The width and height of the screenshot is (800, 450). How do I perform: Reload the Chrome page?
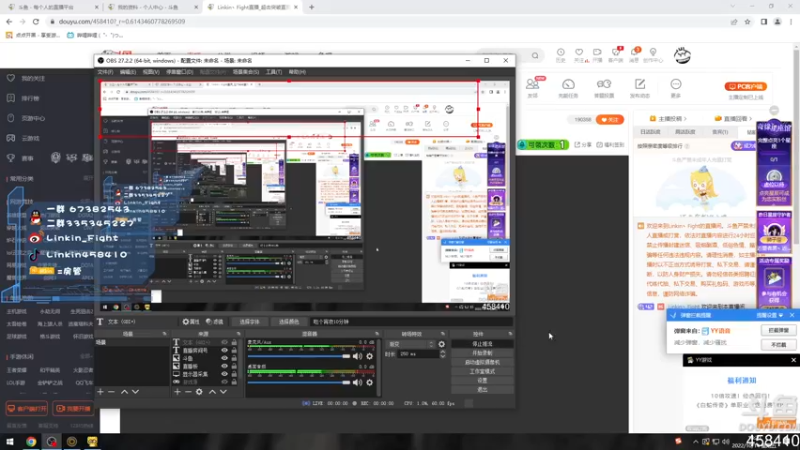(x=36, y=21)
